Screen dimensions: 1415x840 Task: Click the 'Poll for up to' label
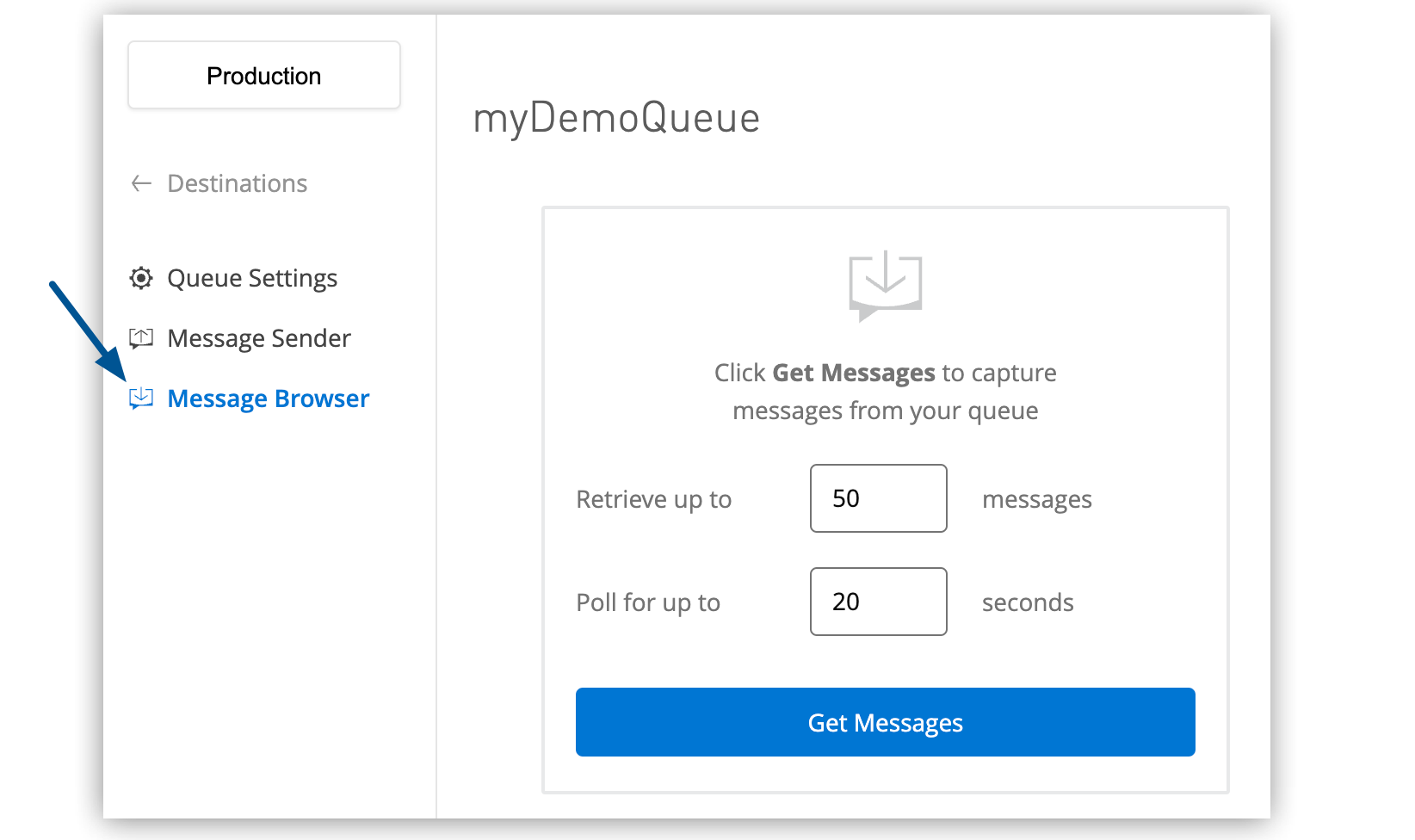pyautogui.click(x=648, y=602)
